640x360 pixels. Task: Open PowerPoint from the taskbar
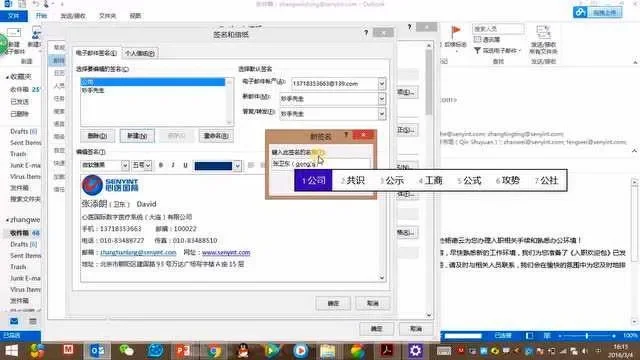[x=184, y=351]
